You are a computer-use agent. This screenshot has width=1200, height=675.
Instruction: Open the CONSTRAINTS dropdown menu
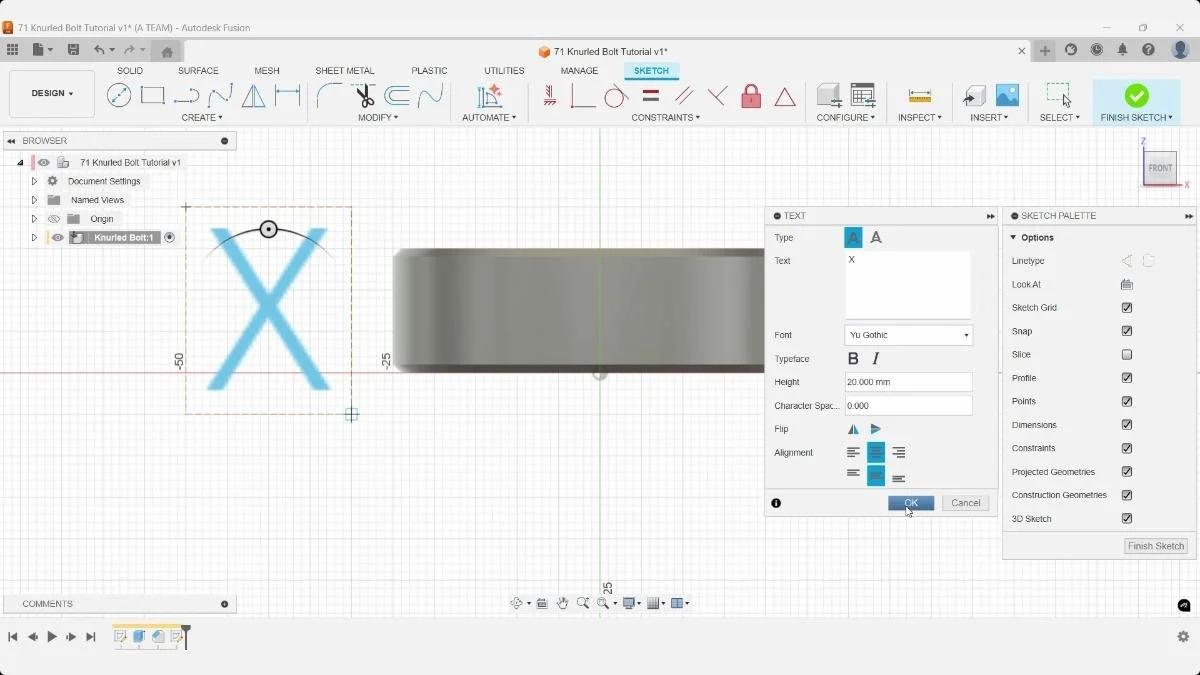pos(665,118)
